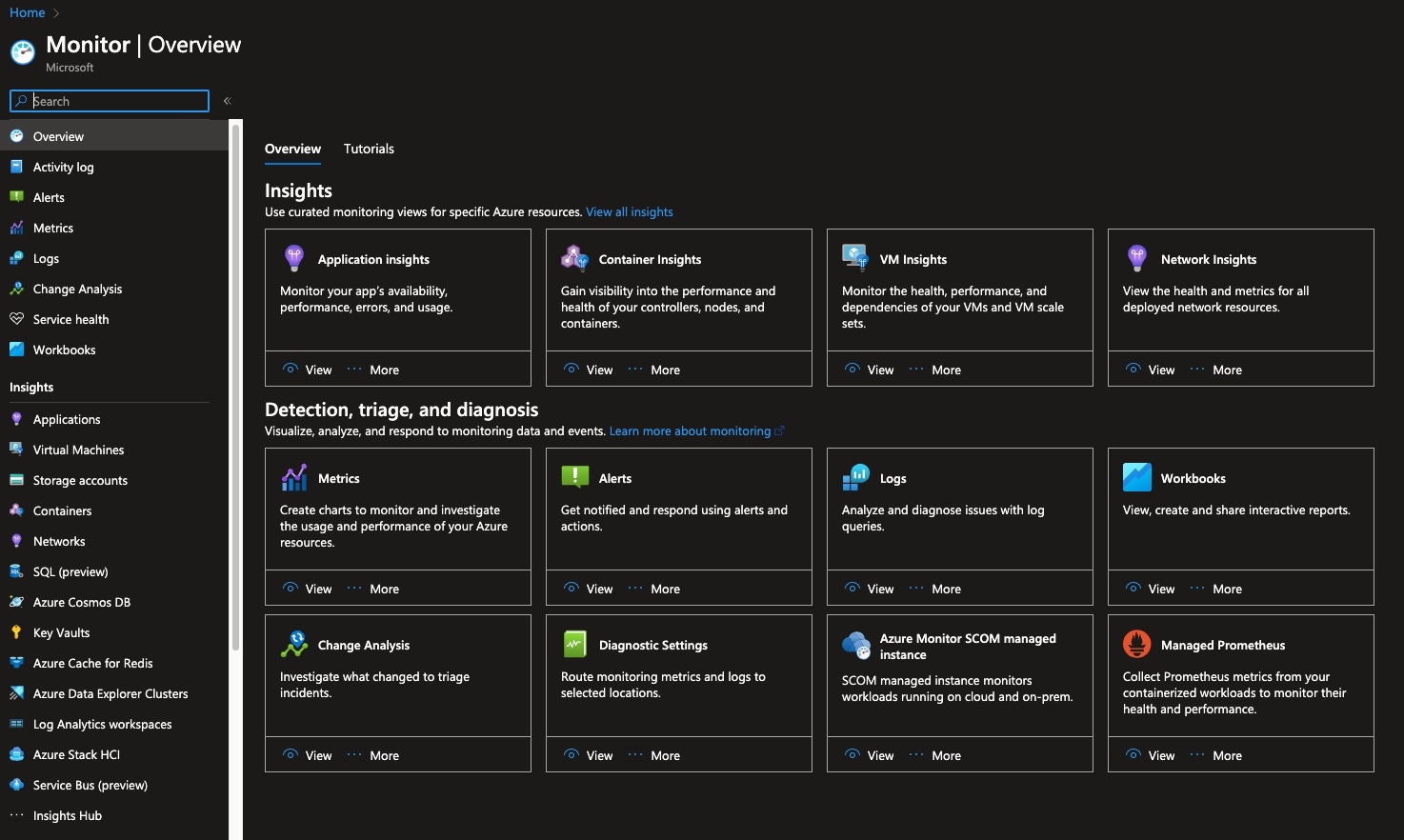Click View on Managed Prometheus card

1151,755
